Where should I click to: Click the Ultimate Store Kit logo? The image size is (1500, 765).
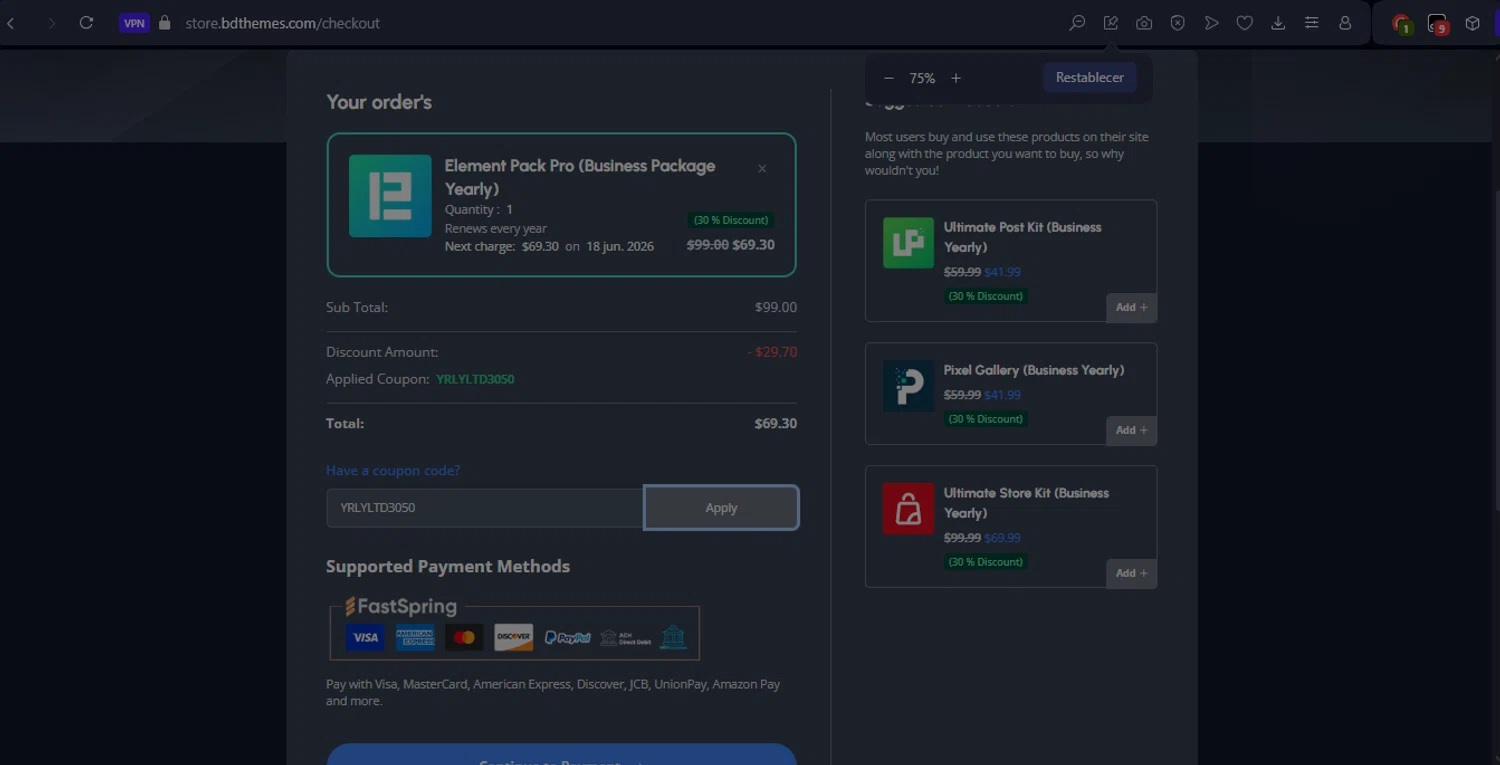click(908, 509)
